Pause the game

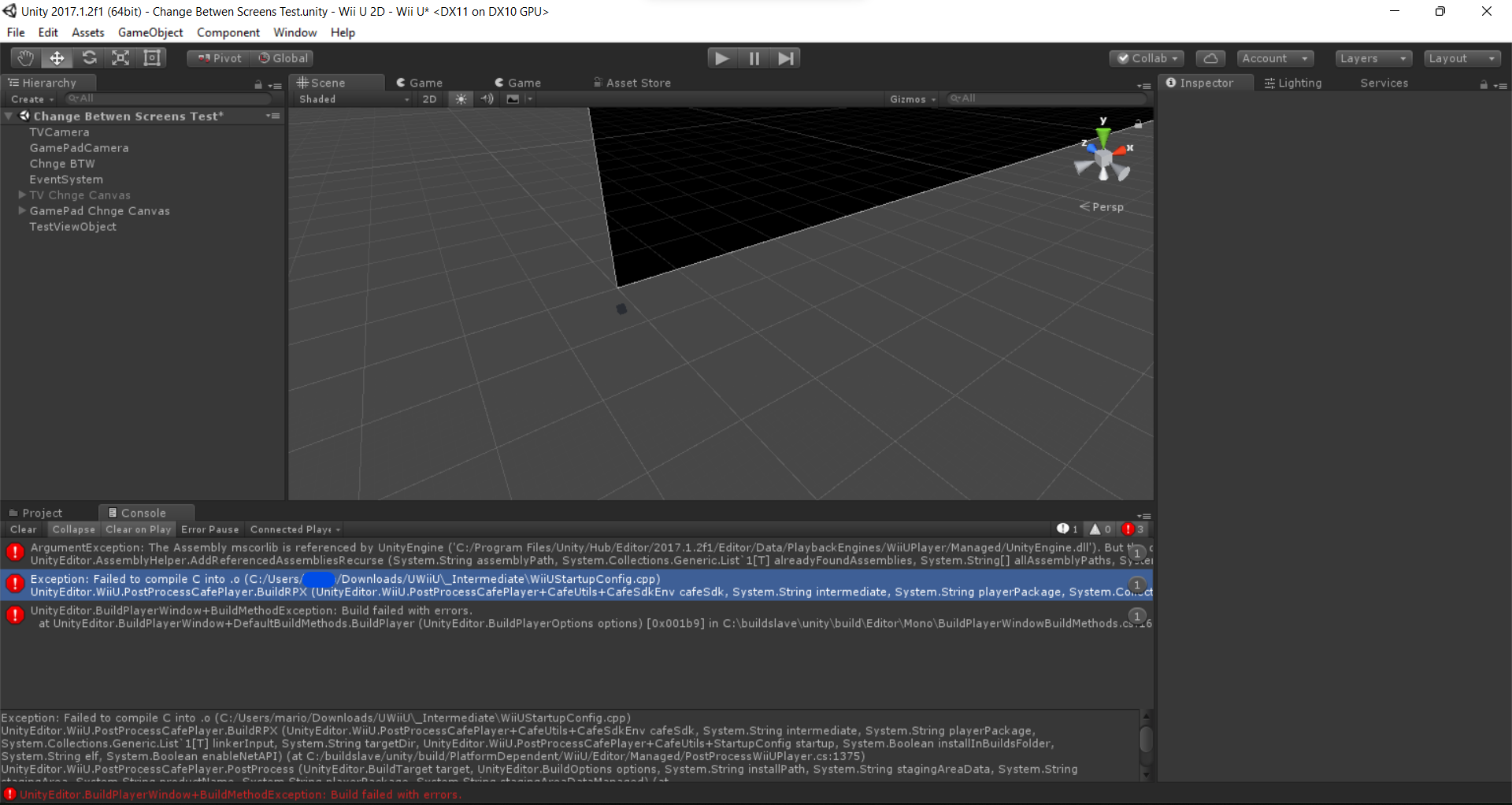[x=754, y=58]
